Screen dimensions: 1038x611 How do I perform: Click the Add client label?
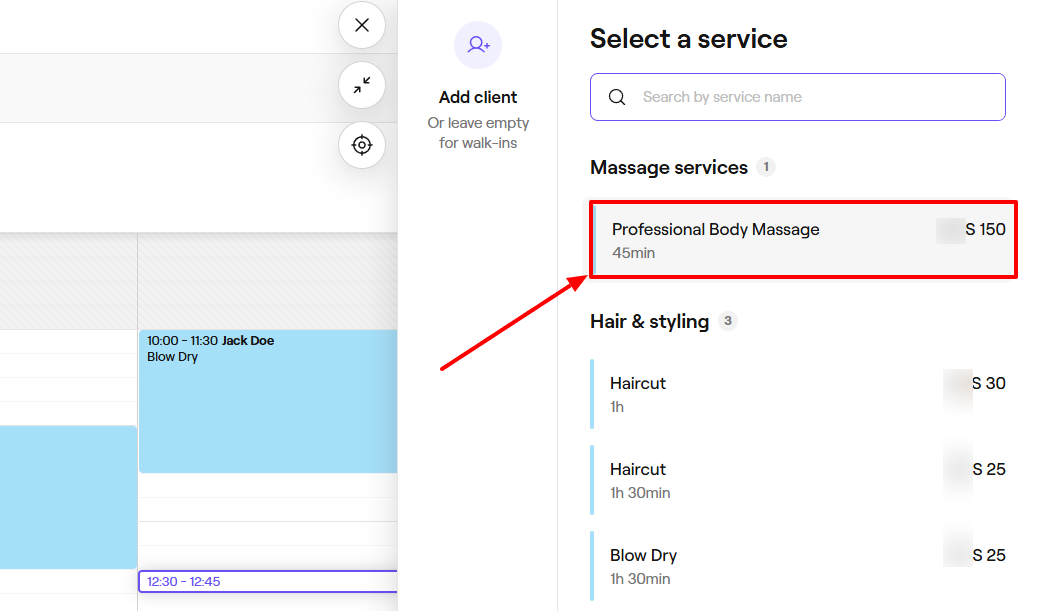point(478,97)
